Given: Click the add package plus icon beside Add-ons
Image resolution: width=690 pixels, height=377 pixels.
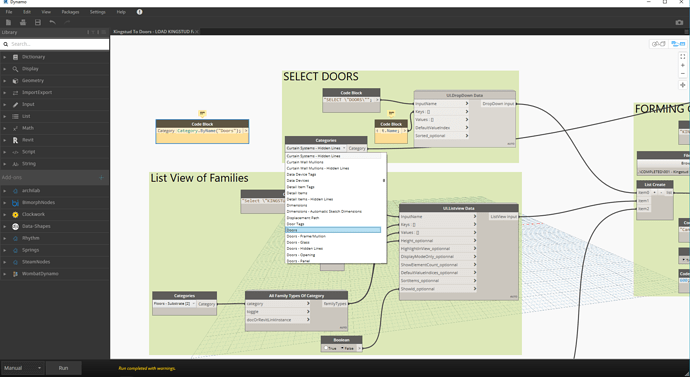Looking at the screenshot, I should point(101,177).
